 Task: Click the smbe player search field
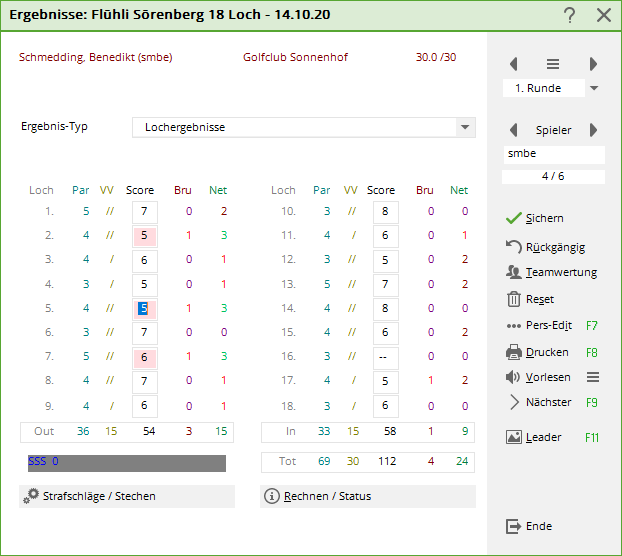[x=554, y=154]
